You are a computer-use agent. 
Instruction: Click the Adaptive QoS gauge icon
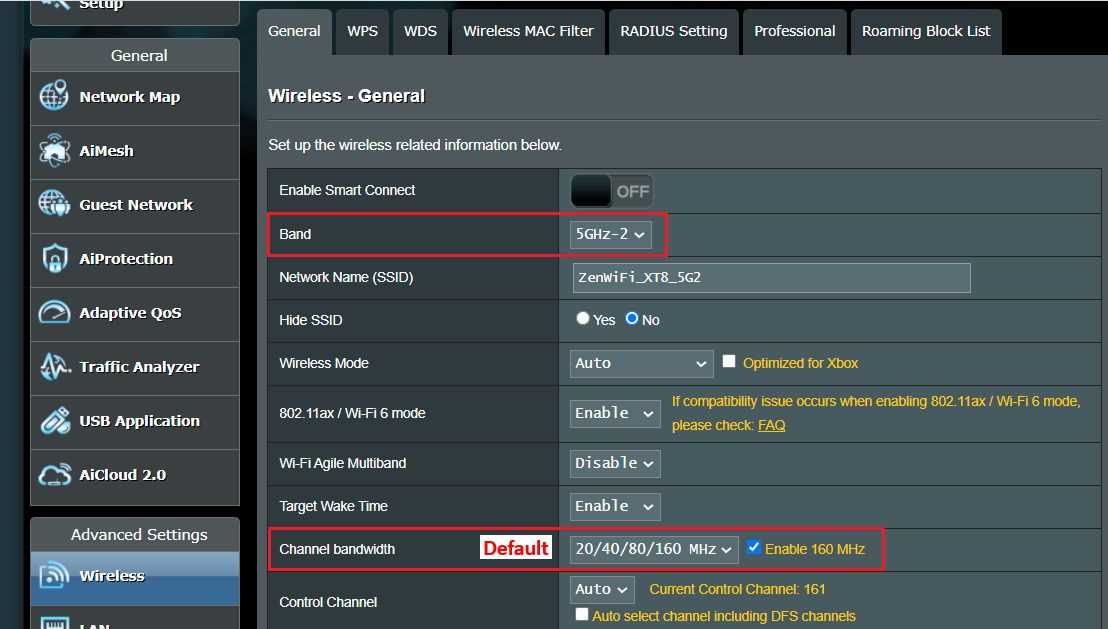(x=54, y=312)
